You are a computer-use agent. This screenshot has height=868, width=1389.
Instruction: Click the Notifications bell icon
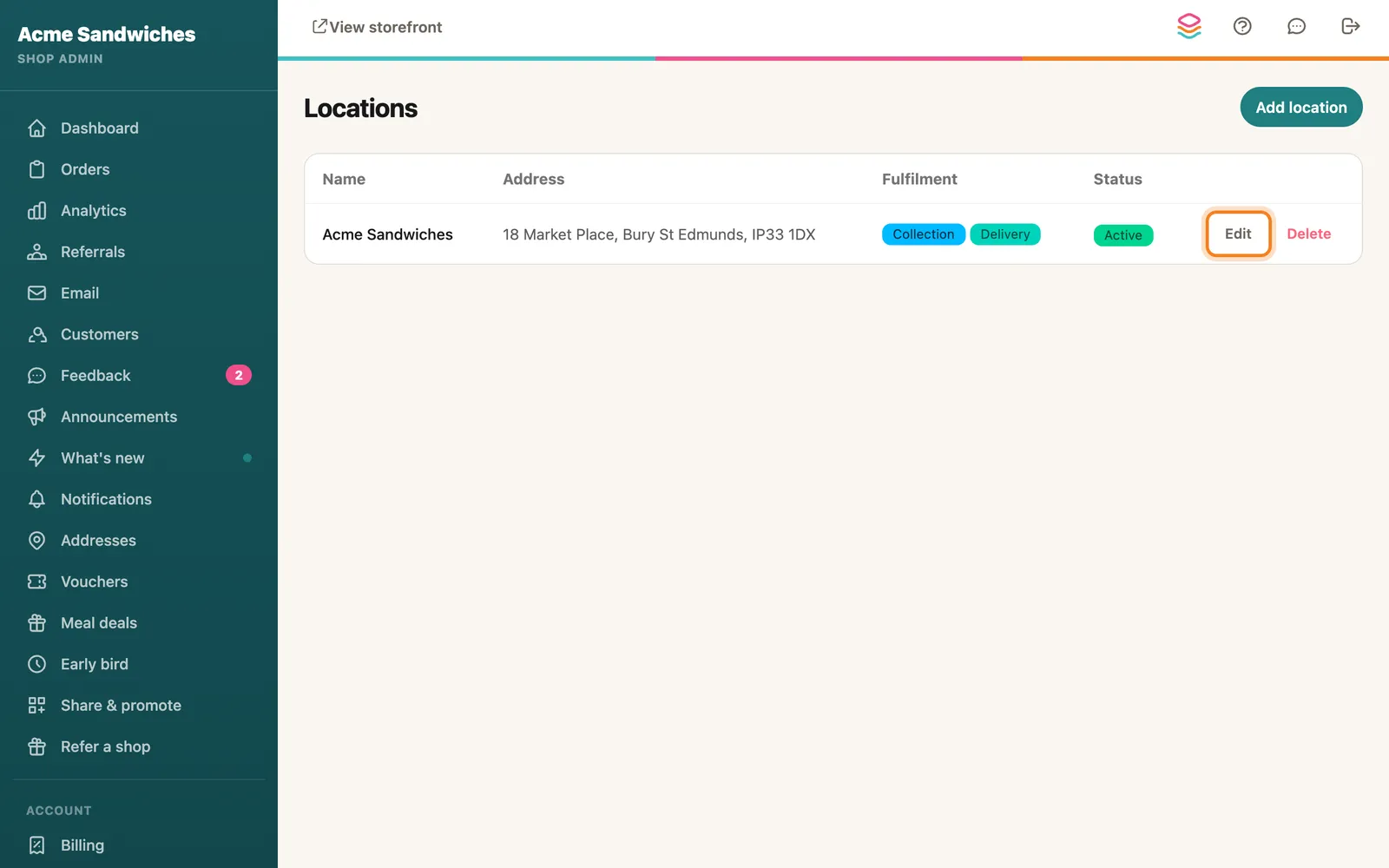36,499
